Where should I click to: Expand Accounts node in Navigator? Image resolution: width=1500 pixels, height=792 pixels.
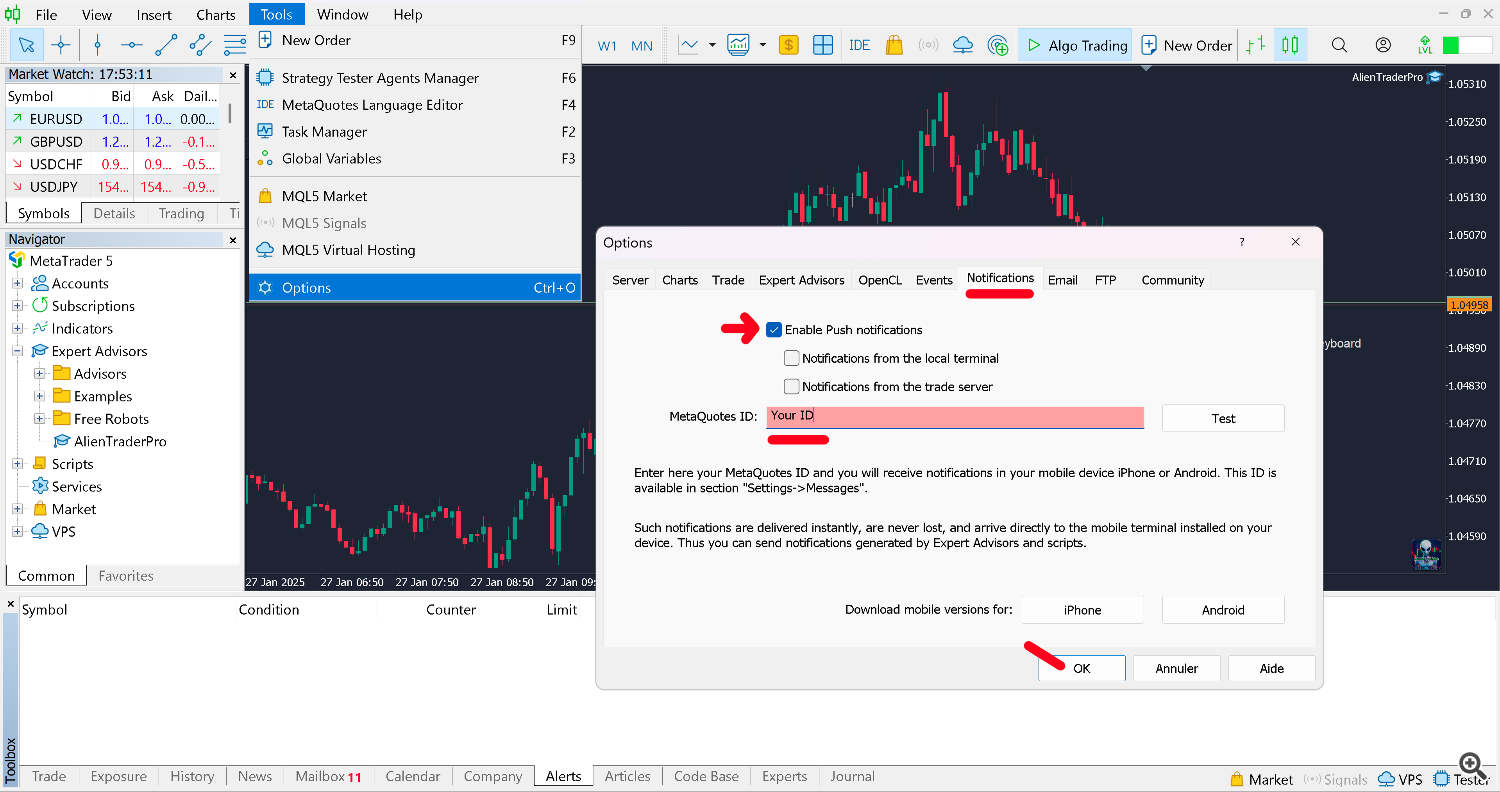pyautogui.click(x=17, y=284)
